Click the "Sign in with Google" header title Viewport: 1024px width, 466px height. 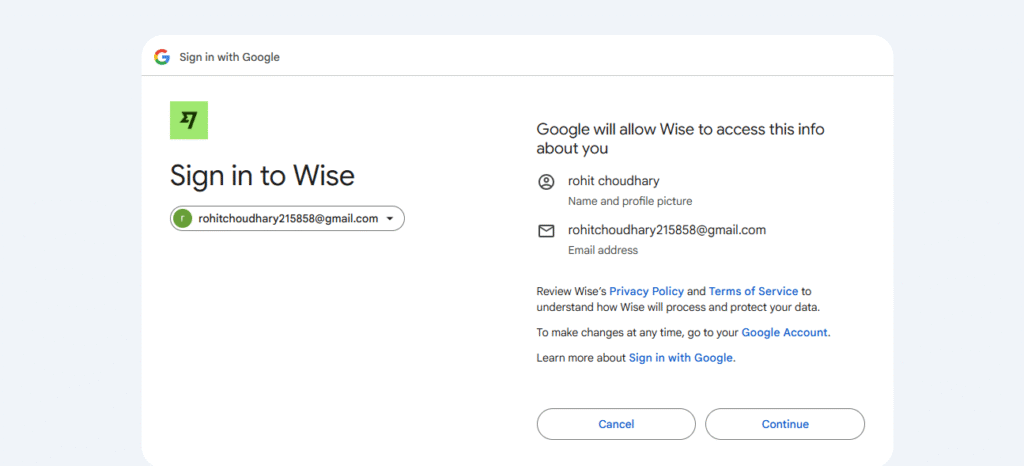[x=229, y=57]
